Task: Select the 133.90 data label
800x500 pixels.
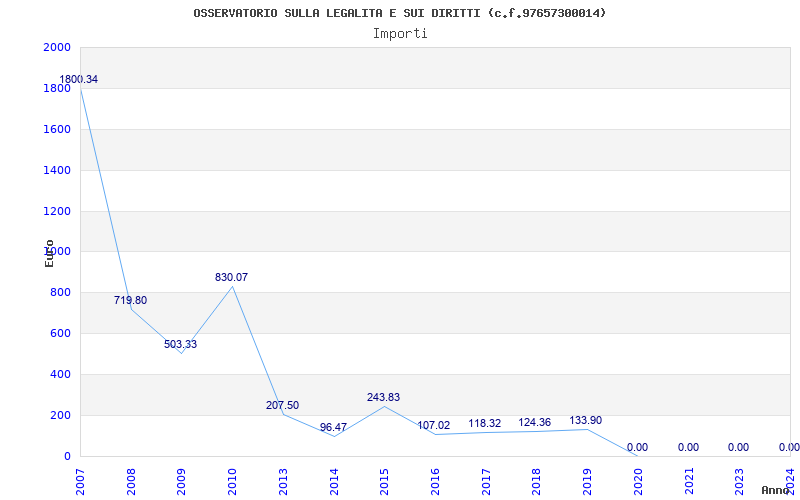Action: point(586,420)
